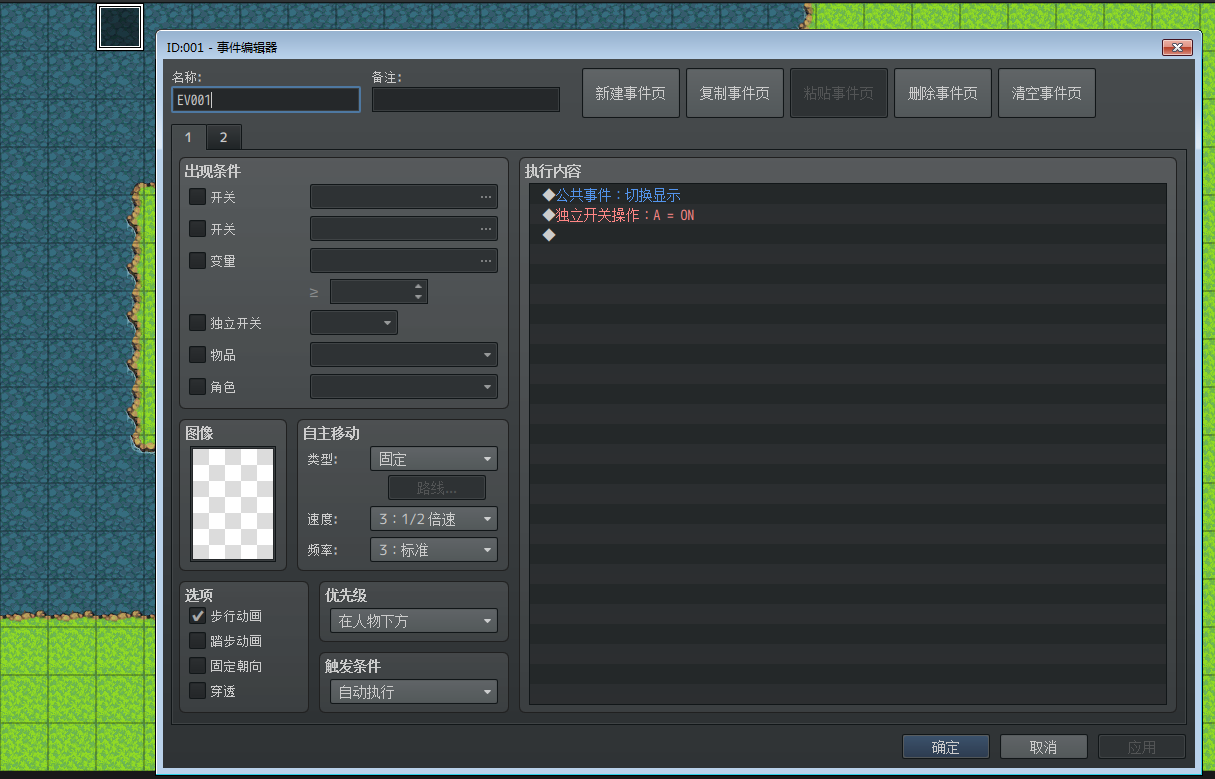The height and width of the screenshot is (779, 1215).
Task: Confirm with the 确定 button
Action: point(946,747)
